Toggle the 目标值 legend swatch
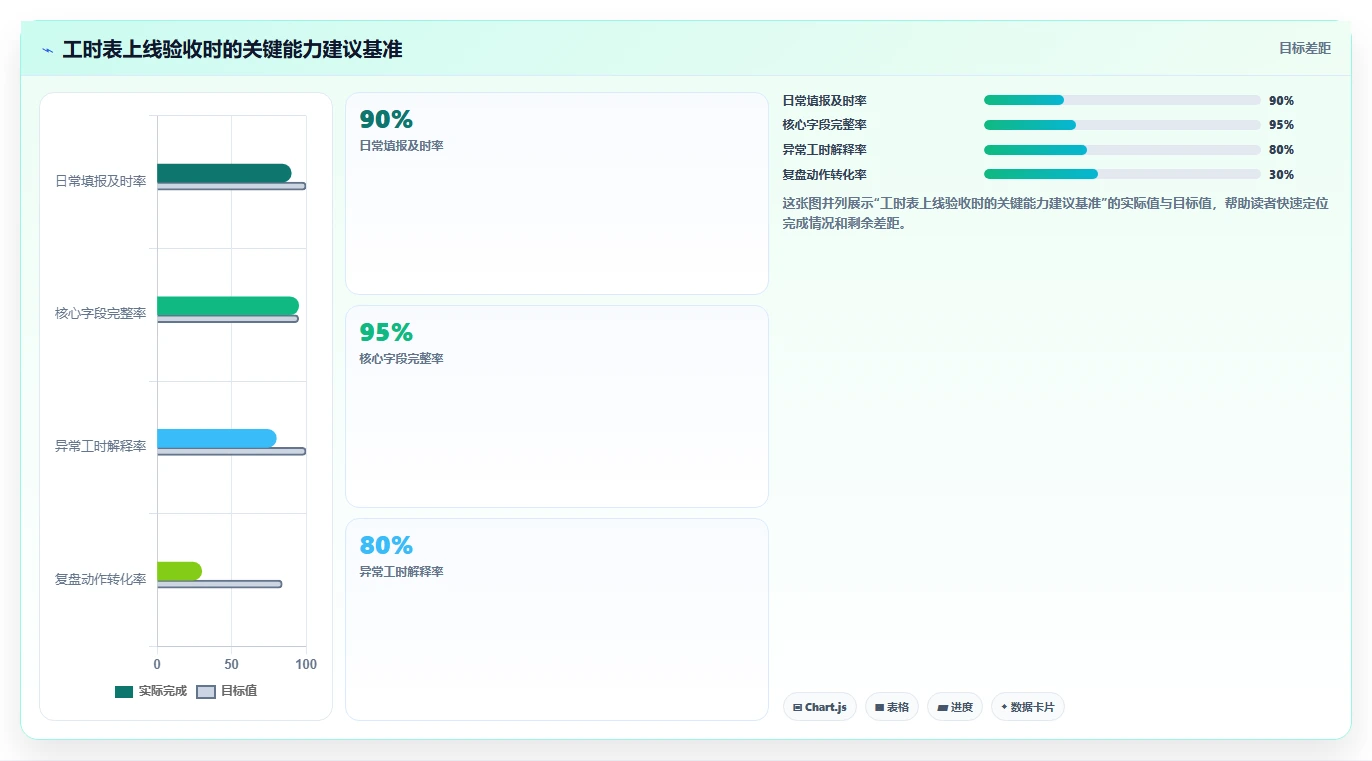This screenshot has width=1372, height=761. (206, 692)
